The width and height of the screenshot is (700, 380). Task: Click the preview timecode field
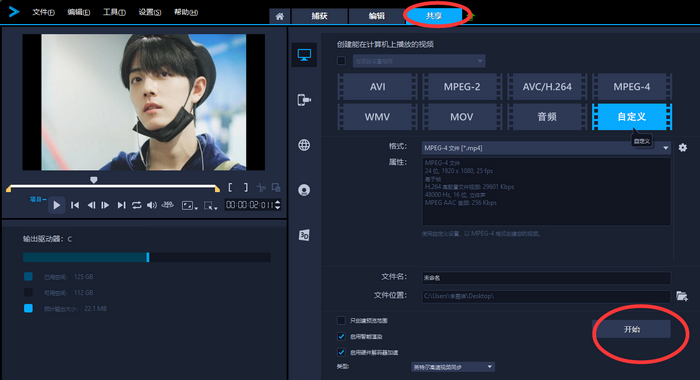coord(250,205)
